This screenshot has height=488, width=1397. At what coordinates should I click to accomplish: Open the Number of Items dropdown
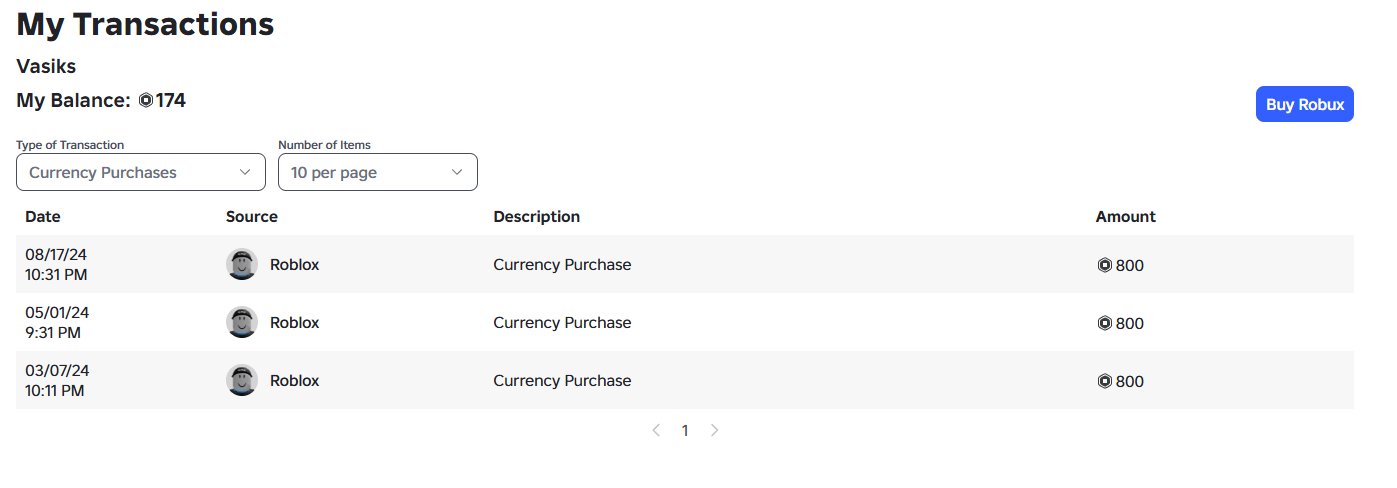click(378, 172)
